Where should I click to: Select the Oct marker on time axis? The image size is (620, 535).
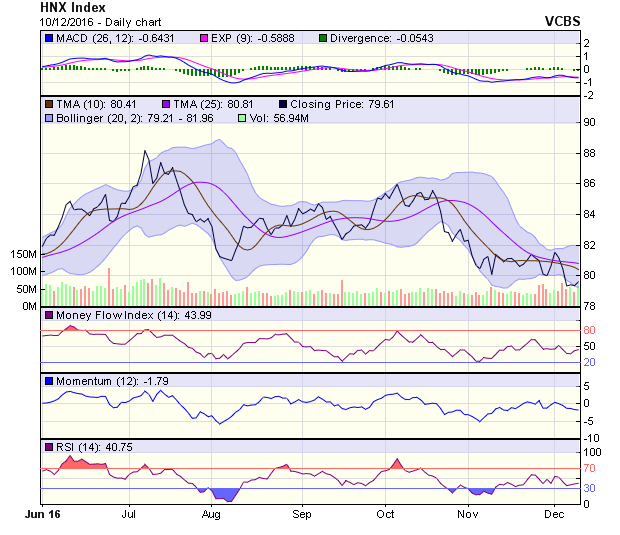click(x=384, y=512)
